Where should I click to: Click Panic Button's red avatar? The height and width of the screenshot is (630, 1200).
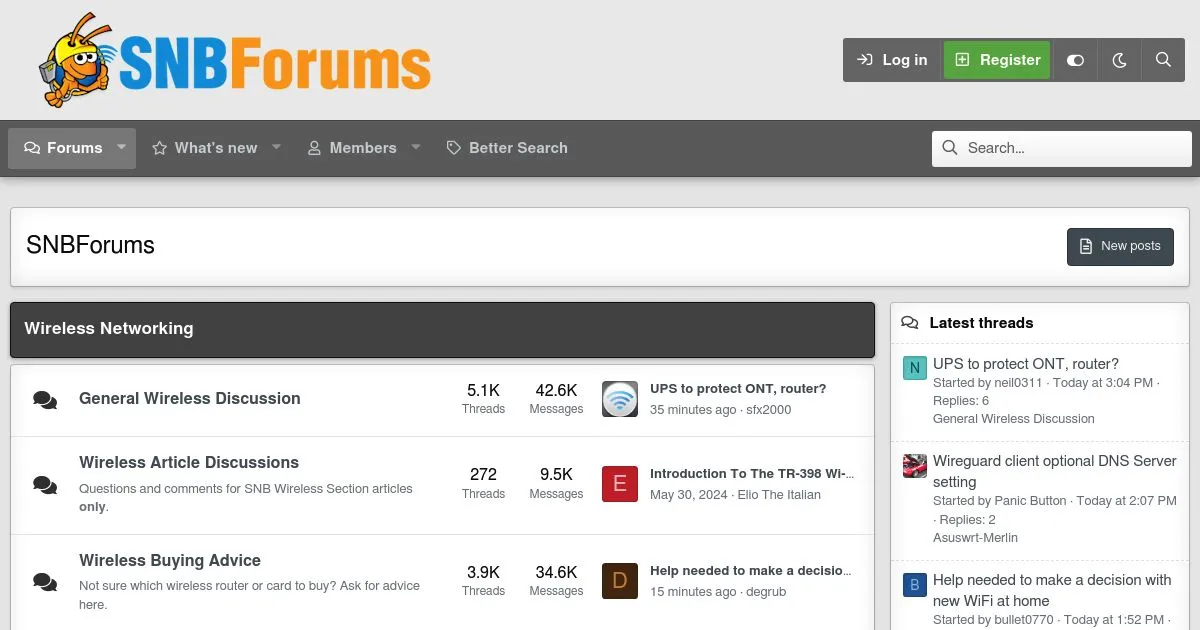point(914,466)
